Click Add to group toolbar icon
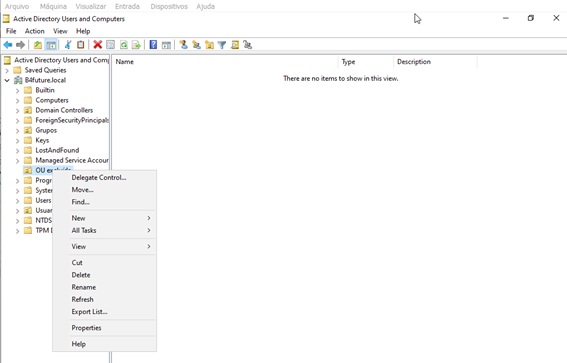This screenshot has height=363, width=567. click(248, 45)
